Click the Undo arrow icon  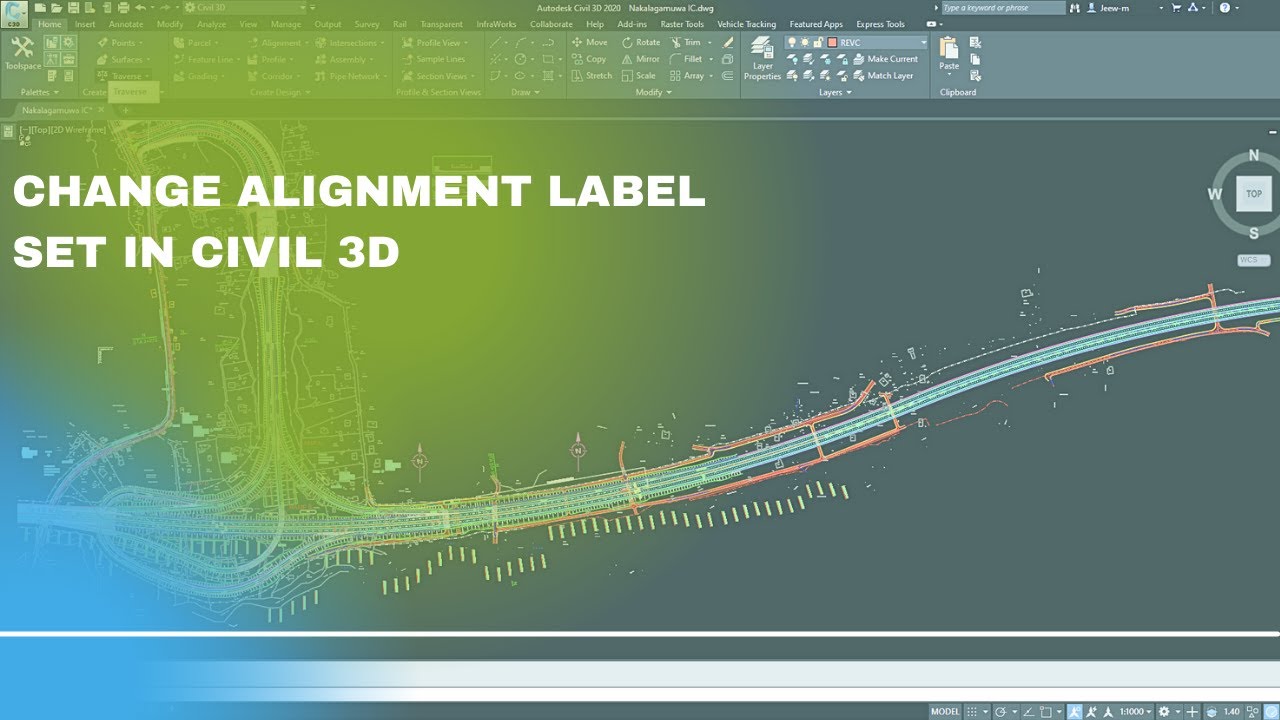[140, 7]
